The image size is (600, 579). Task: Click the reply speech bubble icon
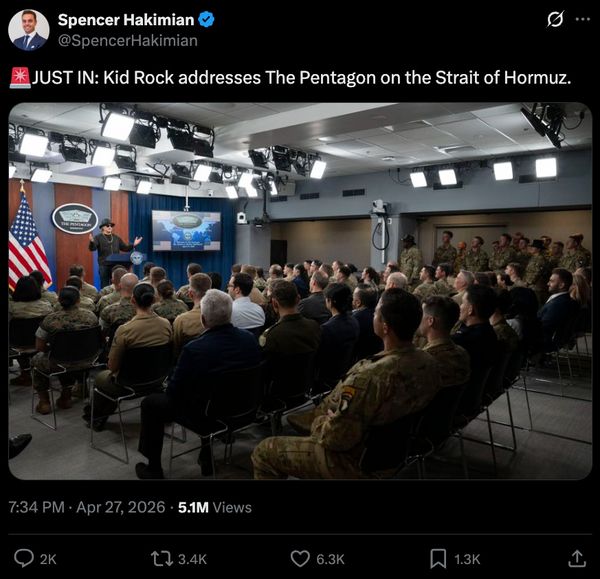(x=24, y=558)
